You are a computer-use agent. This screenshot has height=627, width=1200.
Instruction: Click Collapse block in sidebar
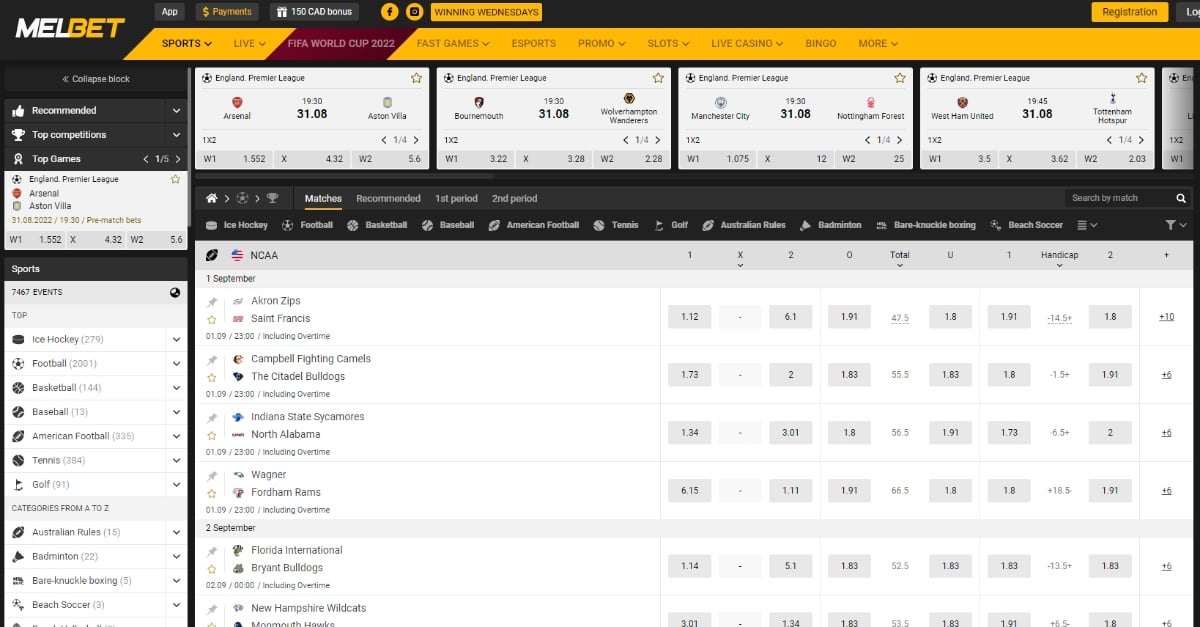pyautogui.click(x=96, y=79)
